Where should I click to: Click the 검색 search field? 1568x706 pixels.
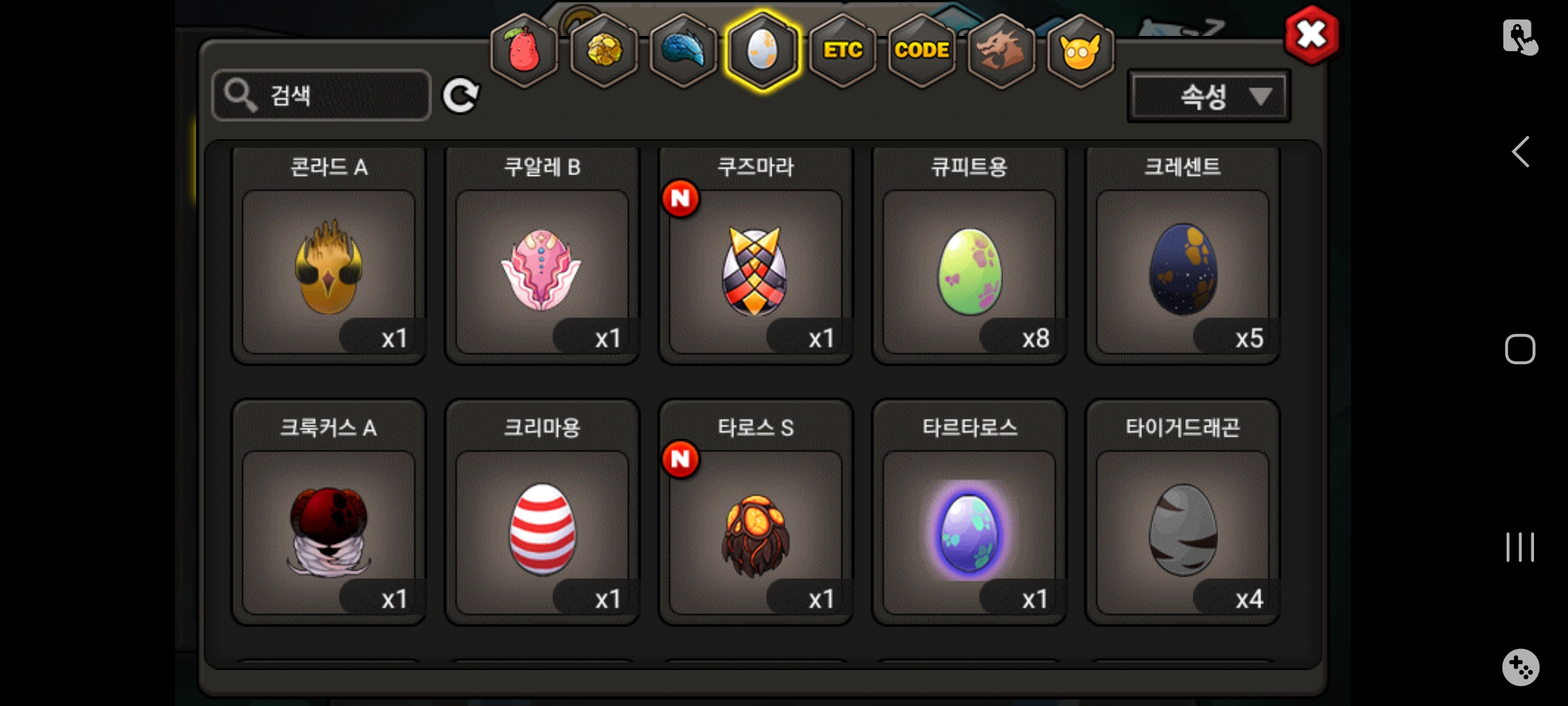[x=321, y=95]
